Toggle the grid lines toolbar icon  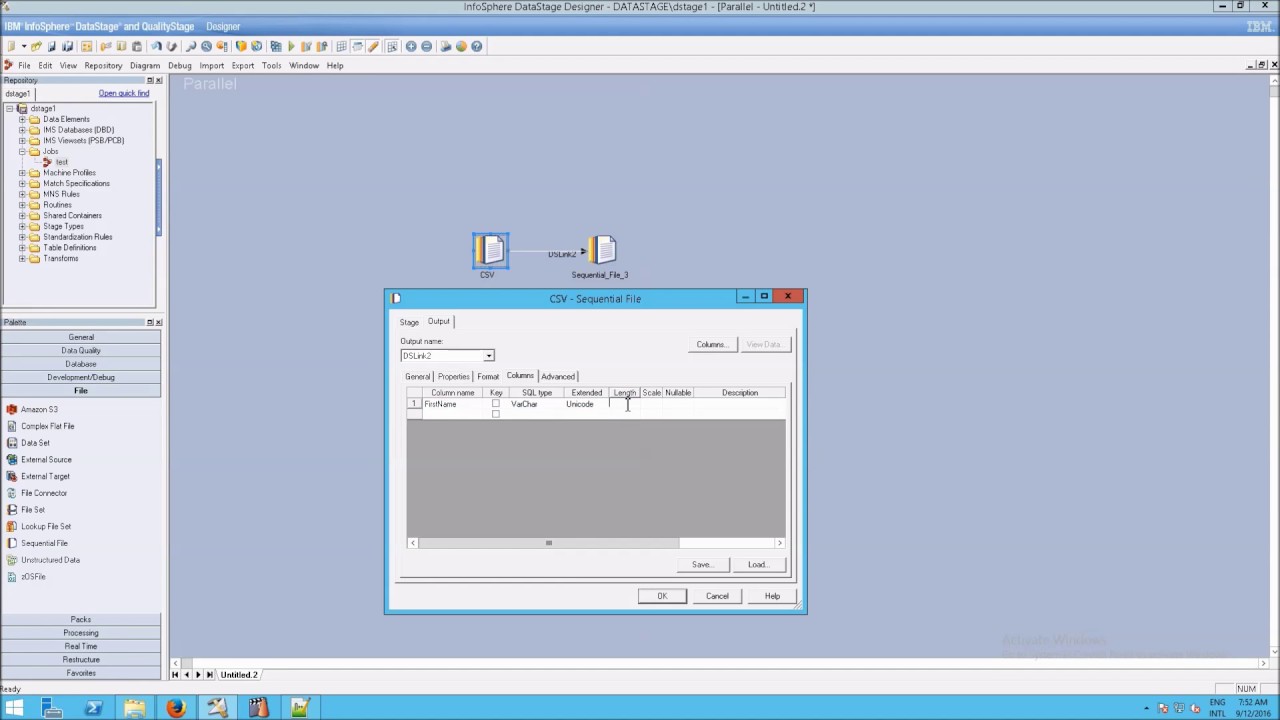[342, 46]
